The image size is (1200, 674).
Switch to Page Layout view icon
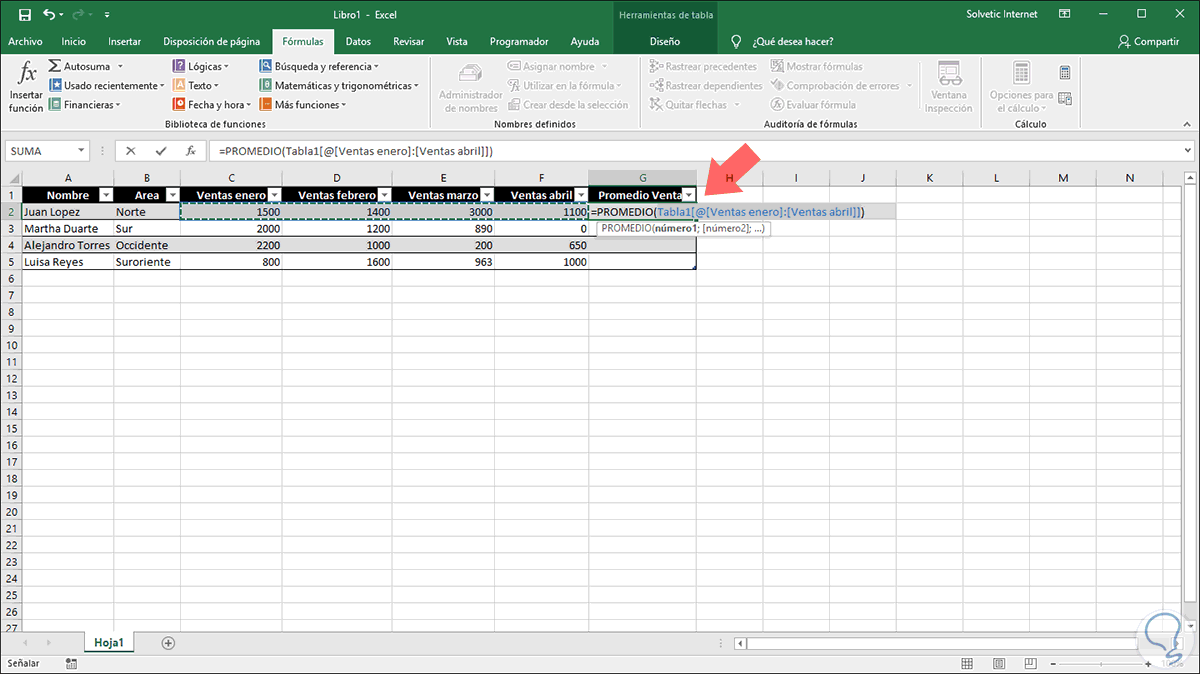tap(1000, 663)
